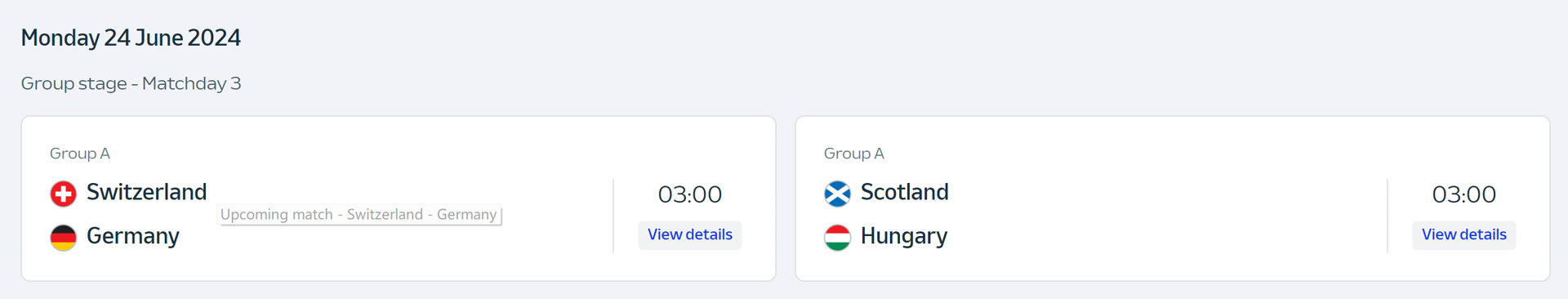This screenshot has height=299, width=1568.
Task: Click the Germany flag icon
Action: [x=63, y=238]
